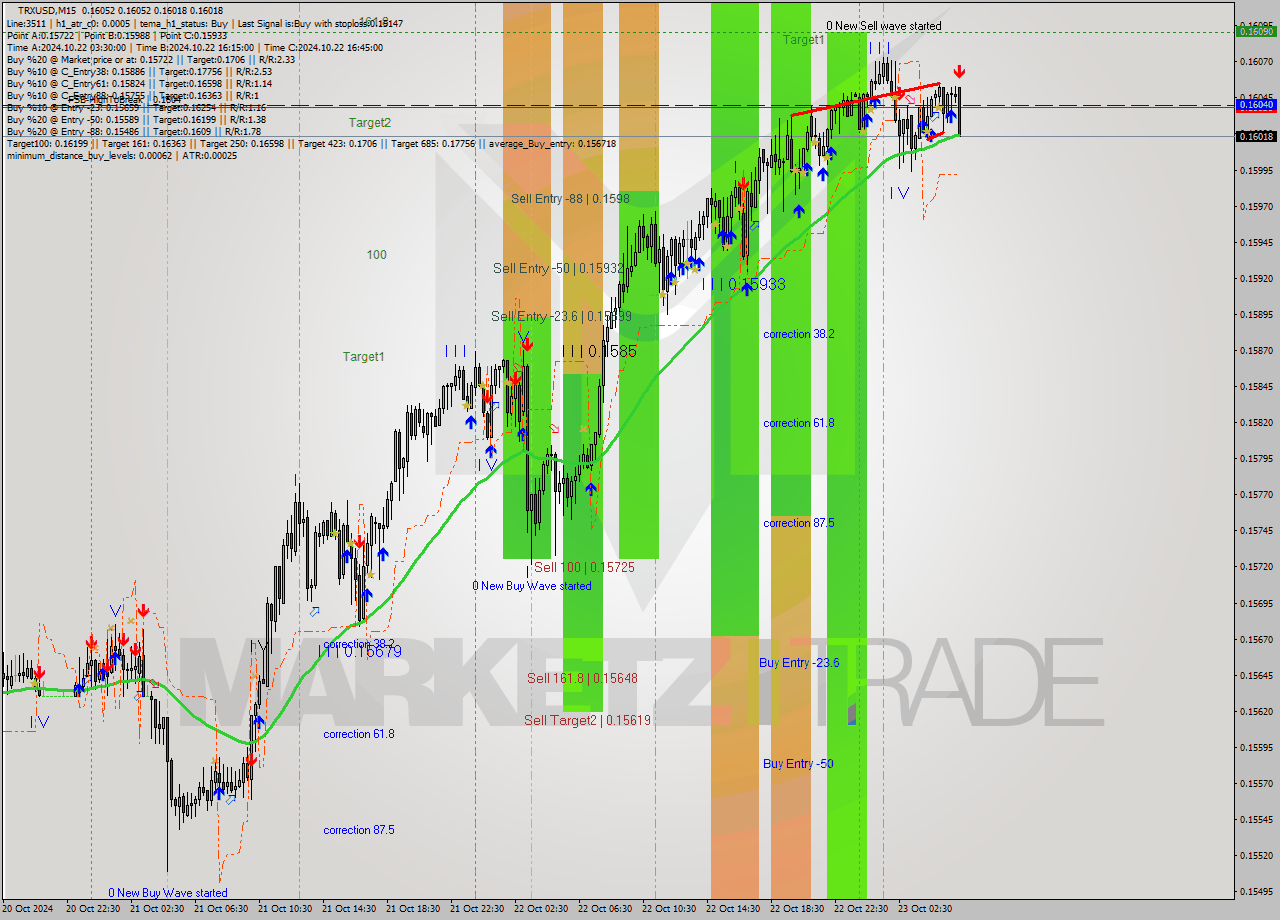Select the 'Time A:2024.10.22 03:30:00' line

coord(66,47)
